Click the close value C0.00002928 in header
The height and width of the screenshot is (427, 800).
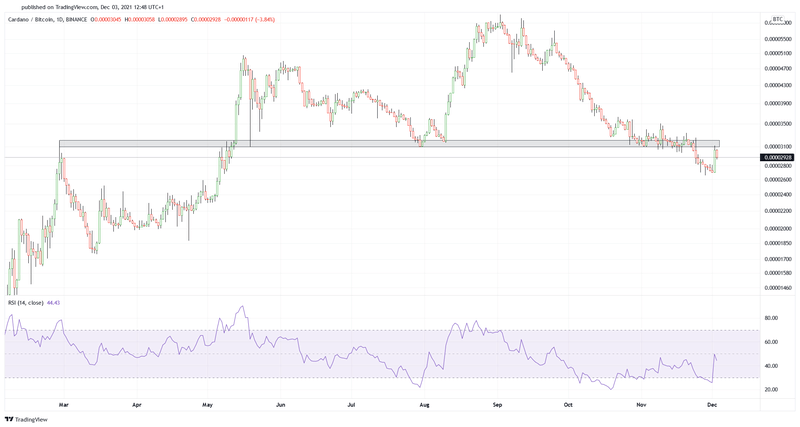[206, 20]
